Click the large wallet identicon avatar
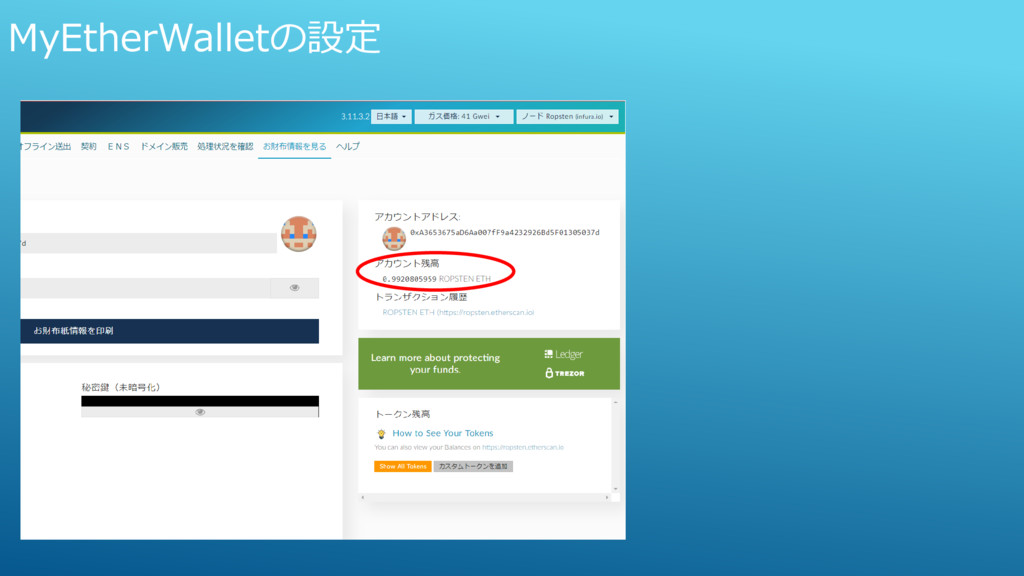The width and height of the screenshot is (1024, 576). click(x=298, y=234)
